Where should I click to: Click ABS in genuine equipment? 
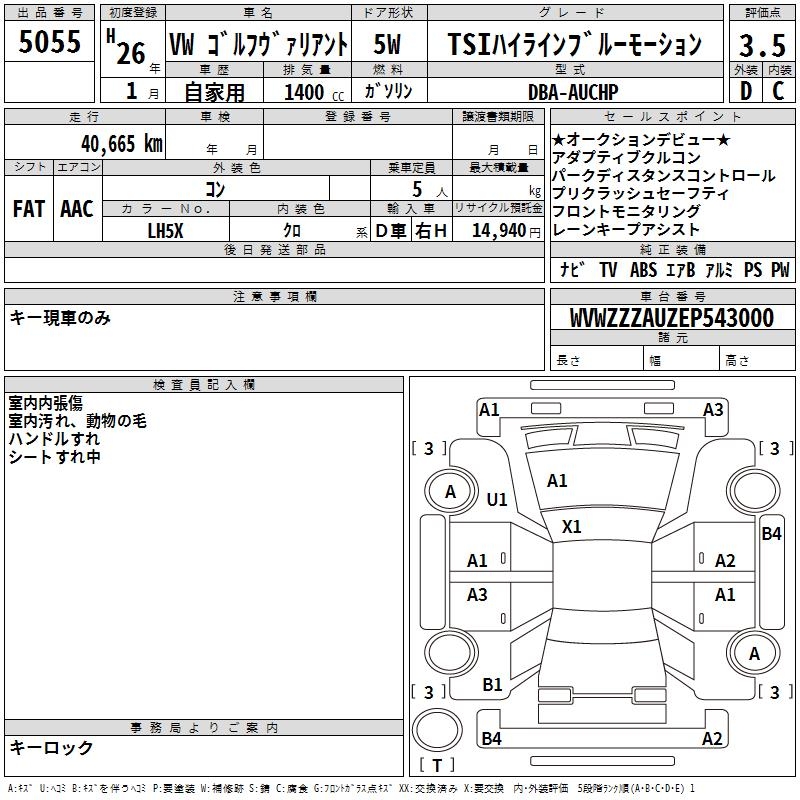[643, 269]
